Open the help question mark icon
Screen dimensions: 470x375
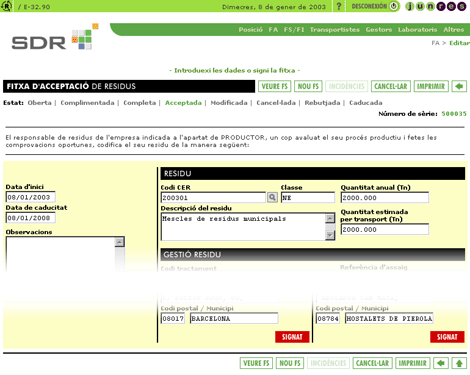[339, 6]
